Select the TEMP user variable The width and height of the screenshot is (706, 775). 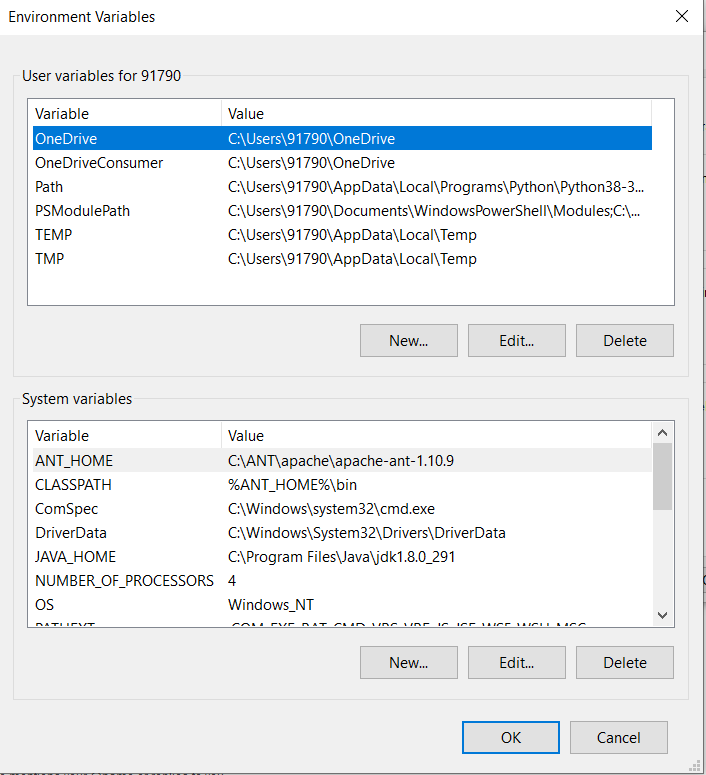[342, 235]
